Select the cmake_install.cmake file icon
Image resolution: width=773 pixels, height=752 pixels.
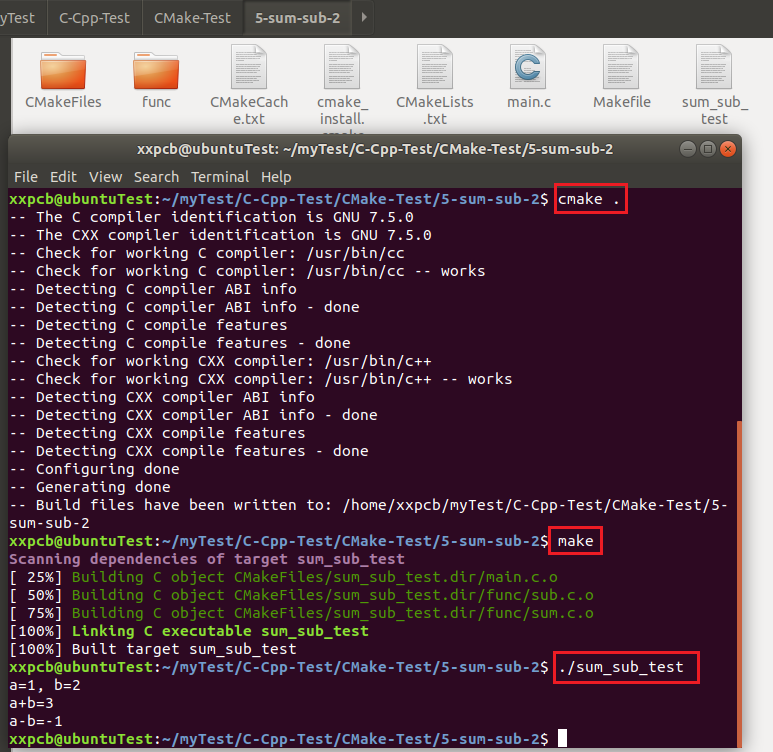coord(342,67)
